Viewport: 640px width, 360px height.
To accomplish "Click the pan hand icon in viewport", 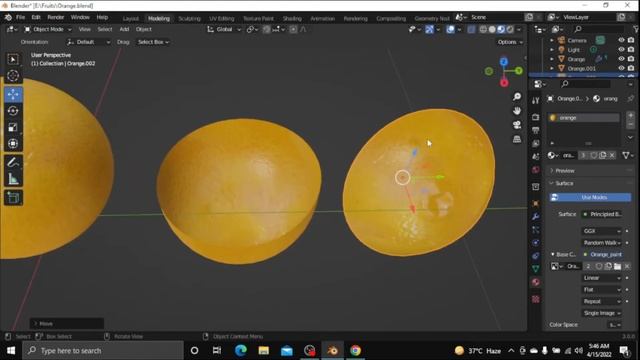I will click(517, 111).
